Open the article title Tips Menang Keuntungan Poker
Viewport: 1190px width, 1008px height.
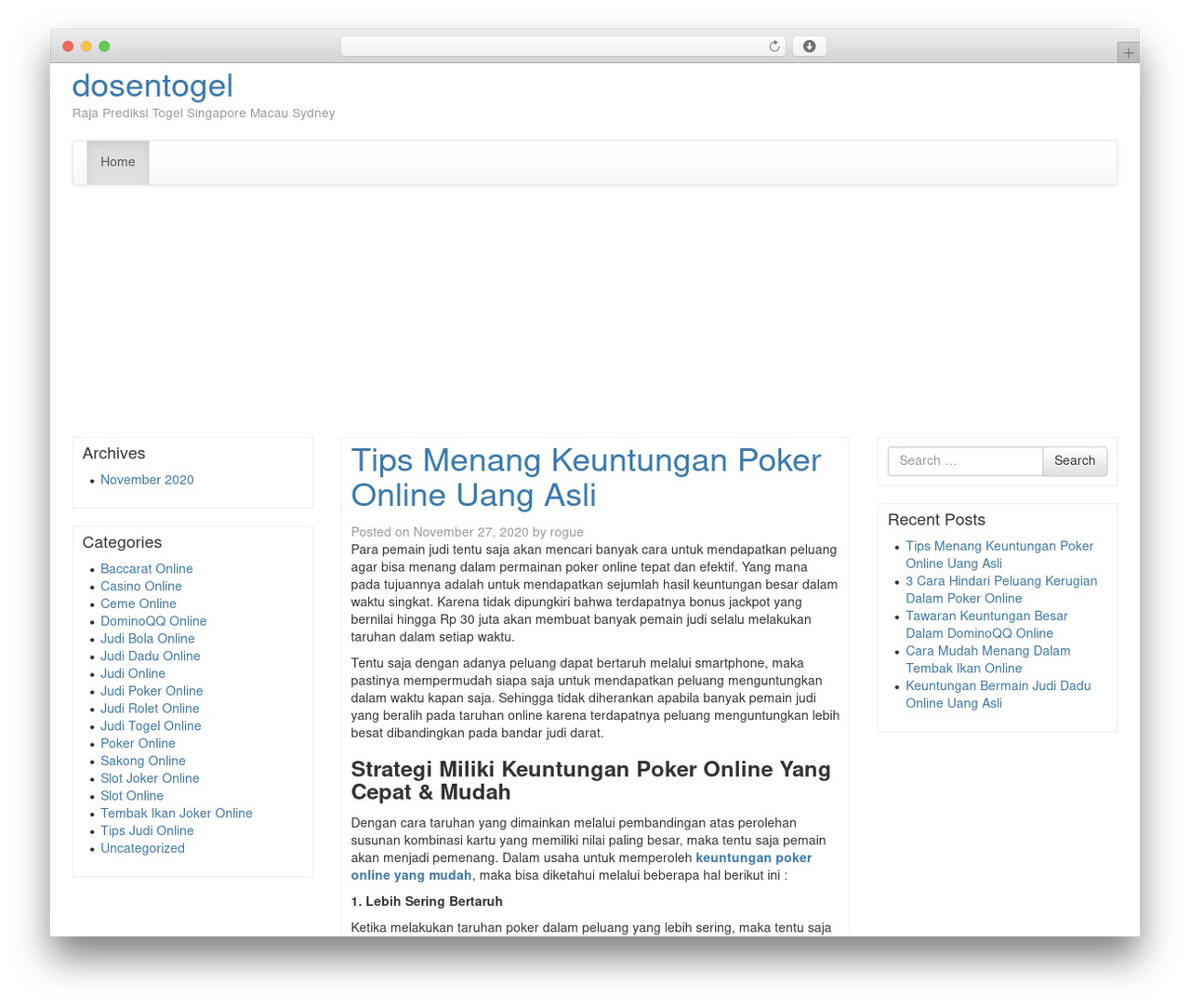coord(586,478)
